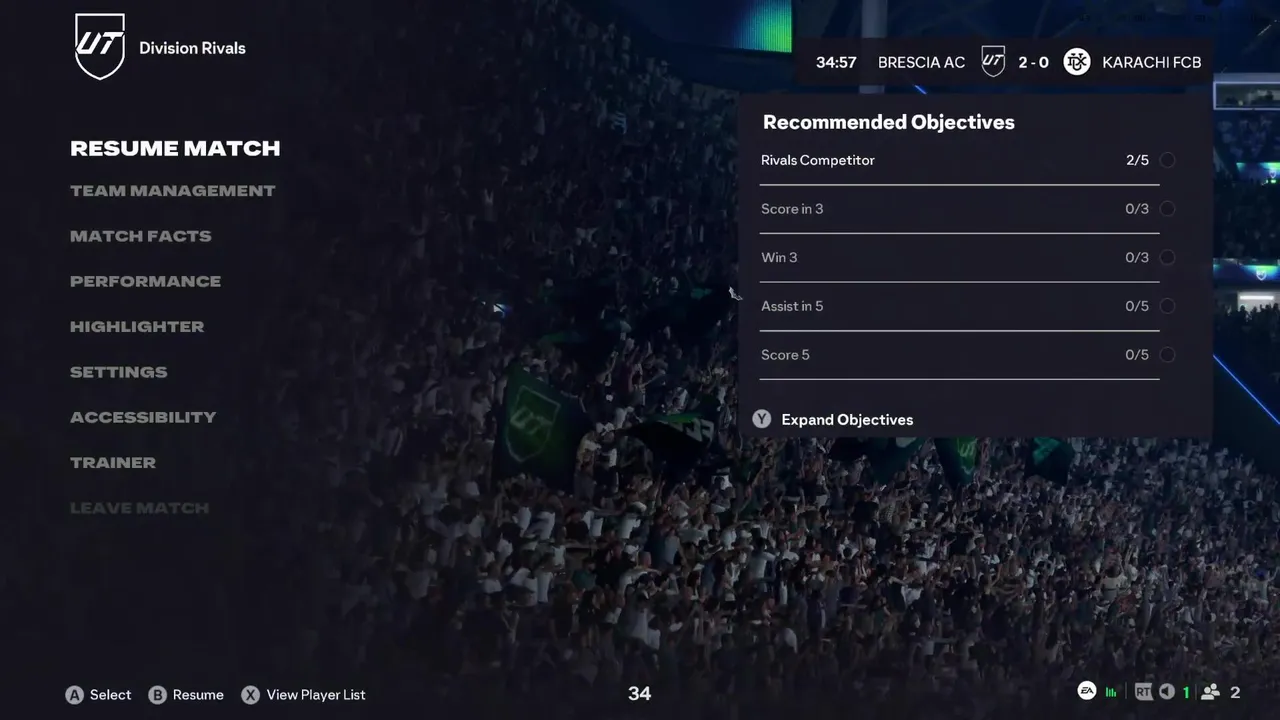Viewport: 1280px width, 720px height.
Task: Open the Team Management menu
Action: pos(172,191)
